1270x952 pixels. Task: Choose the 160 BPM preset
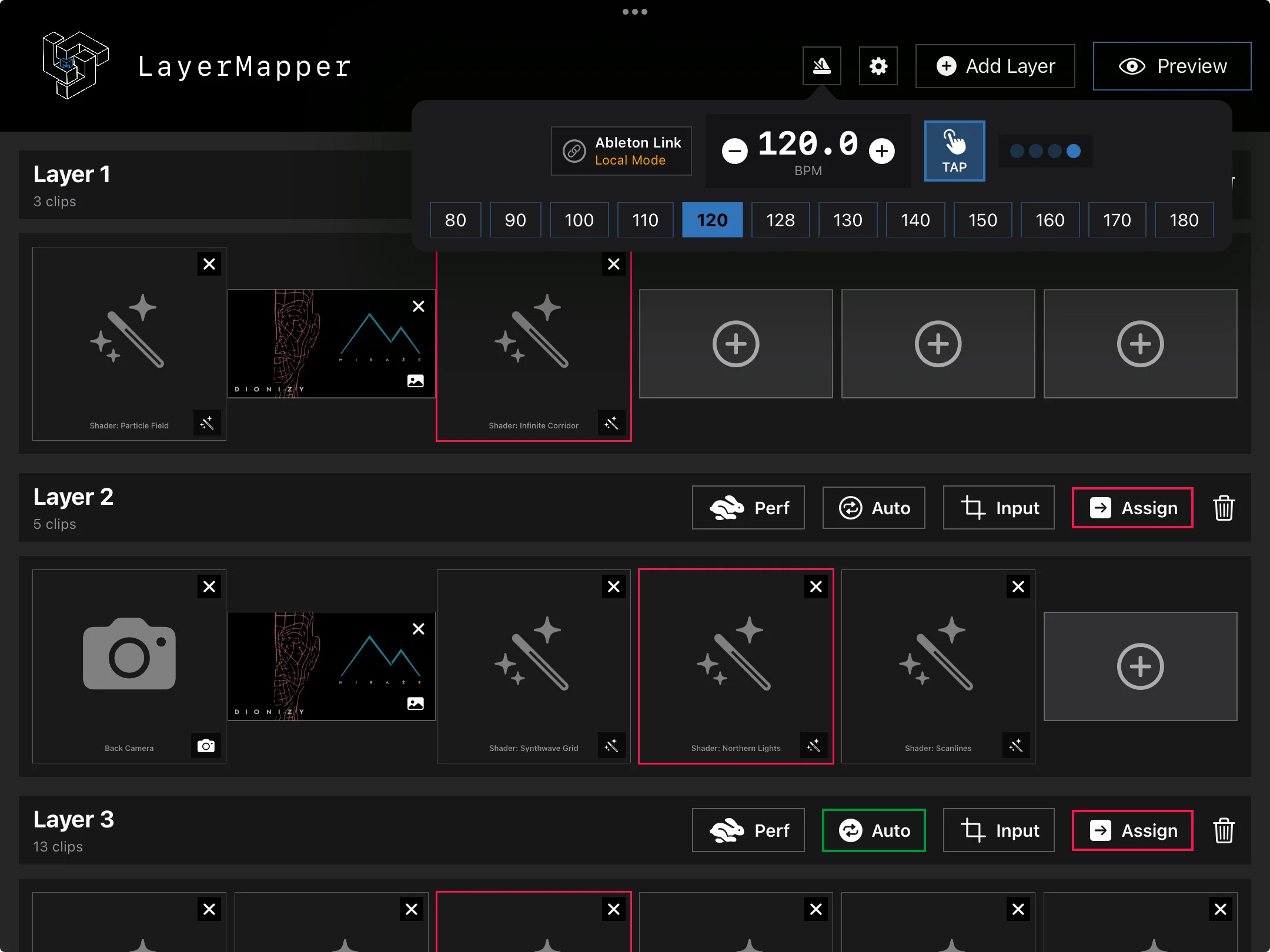[1050, 220]
